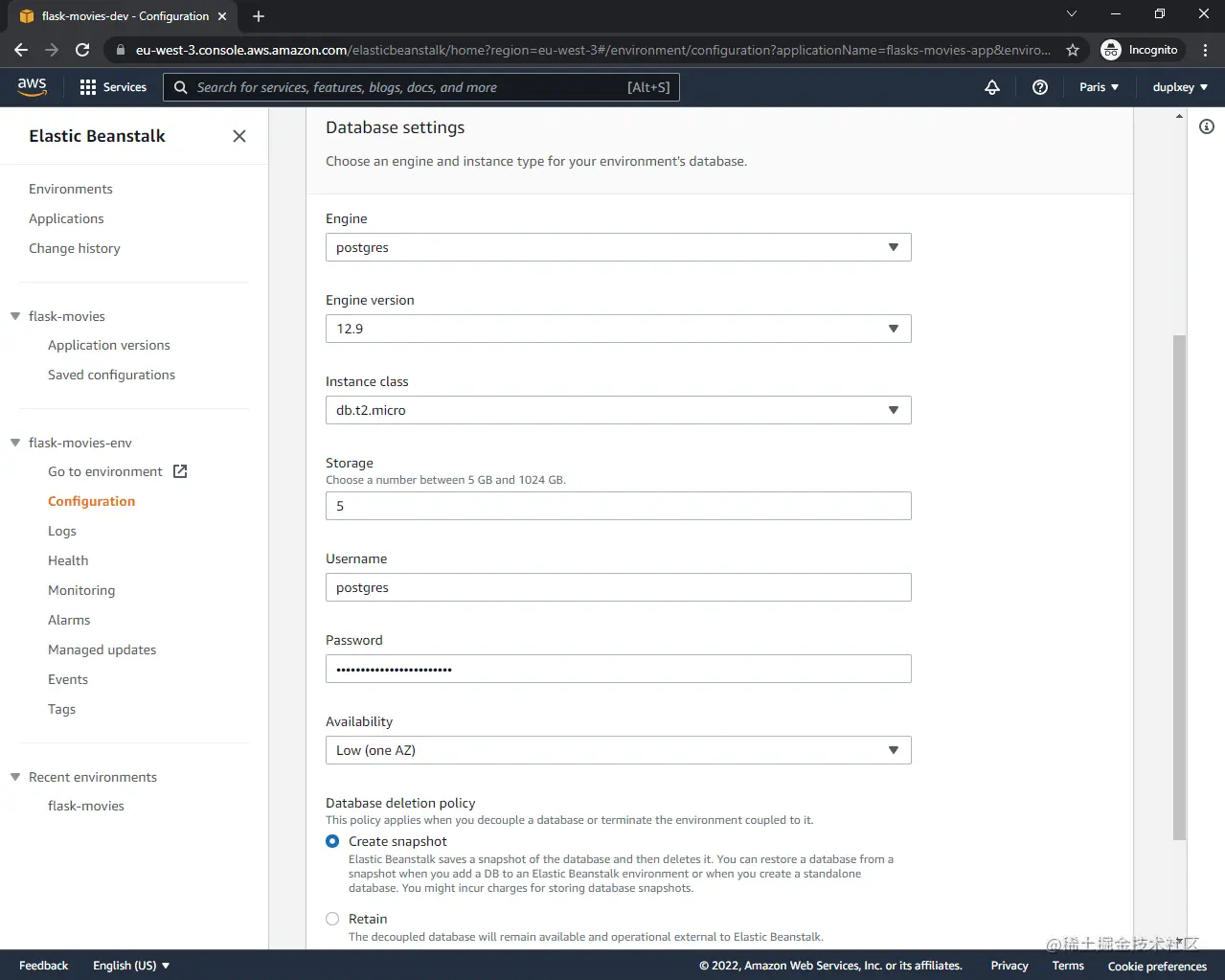Open the Engine dropdown showing postgres
The width and height of the screenshot is (1225, 980).
tap(619, 247)
